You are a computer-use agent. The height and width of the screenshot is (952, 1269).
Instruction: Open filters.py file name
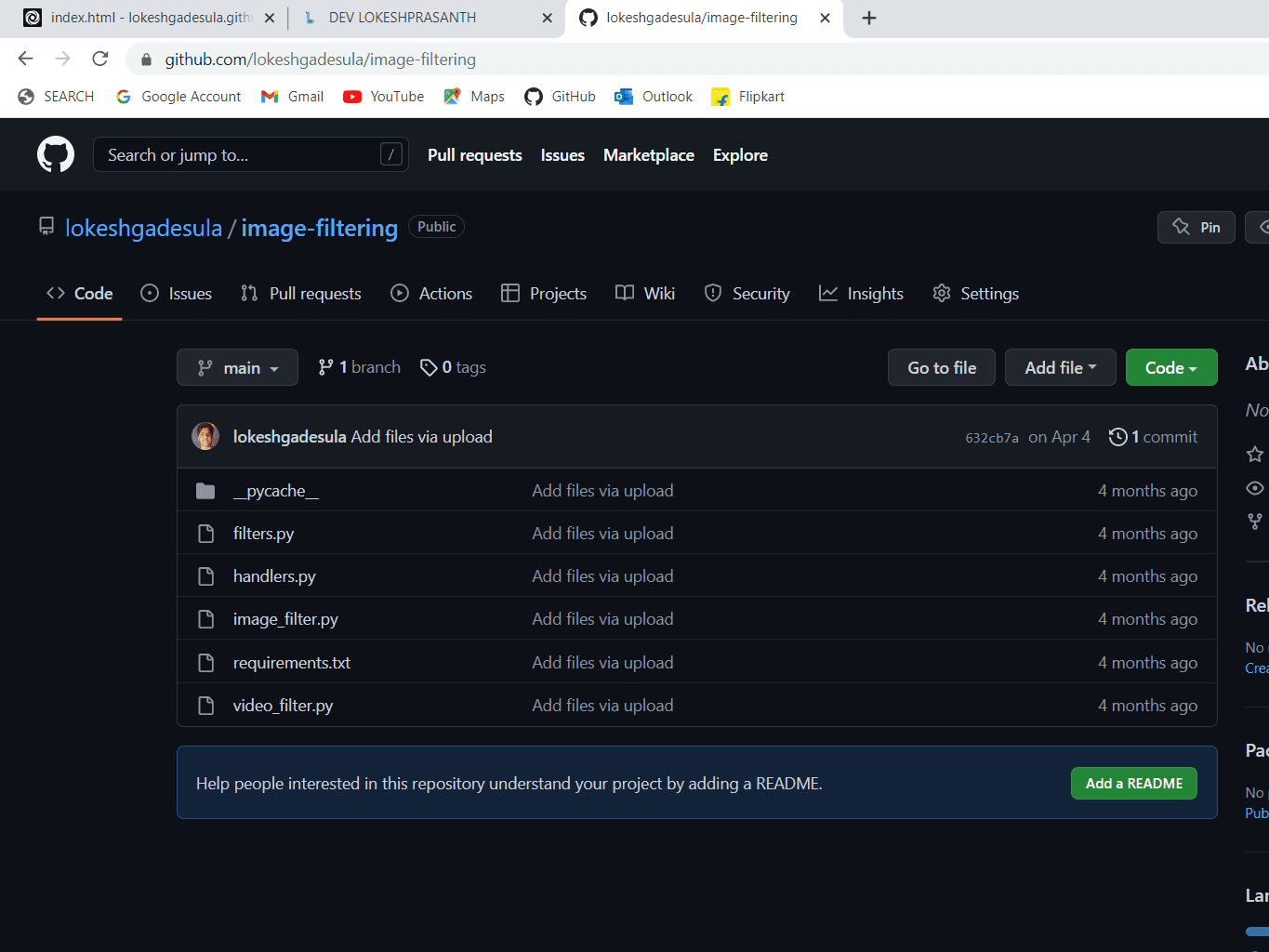coord(263,534)
